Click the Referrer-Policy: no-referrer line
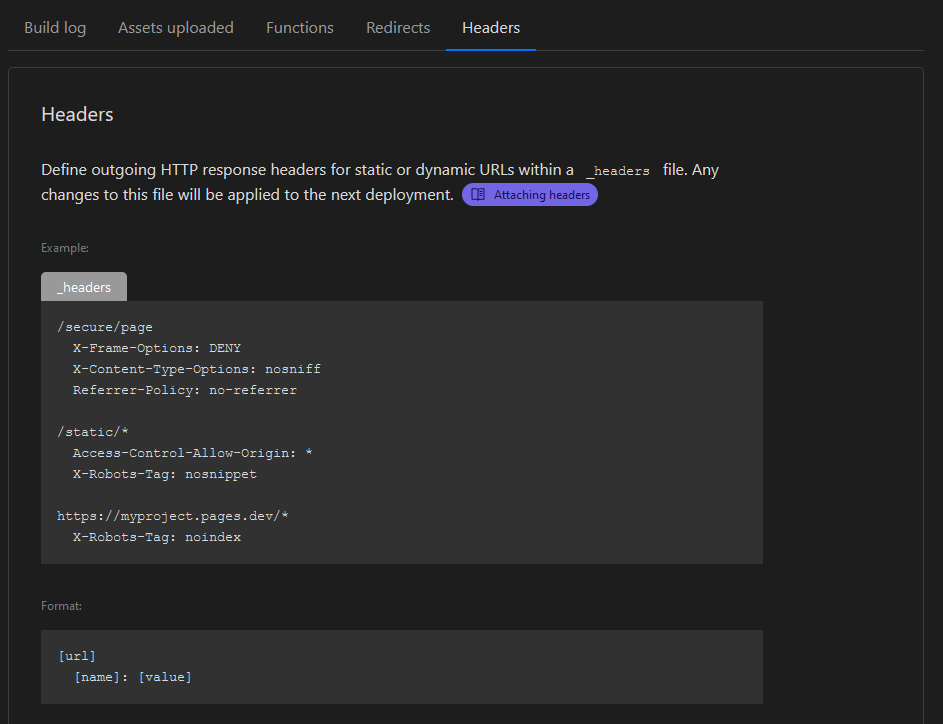The height and width of the screenshot is (724, 943). tap(185, 390)
